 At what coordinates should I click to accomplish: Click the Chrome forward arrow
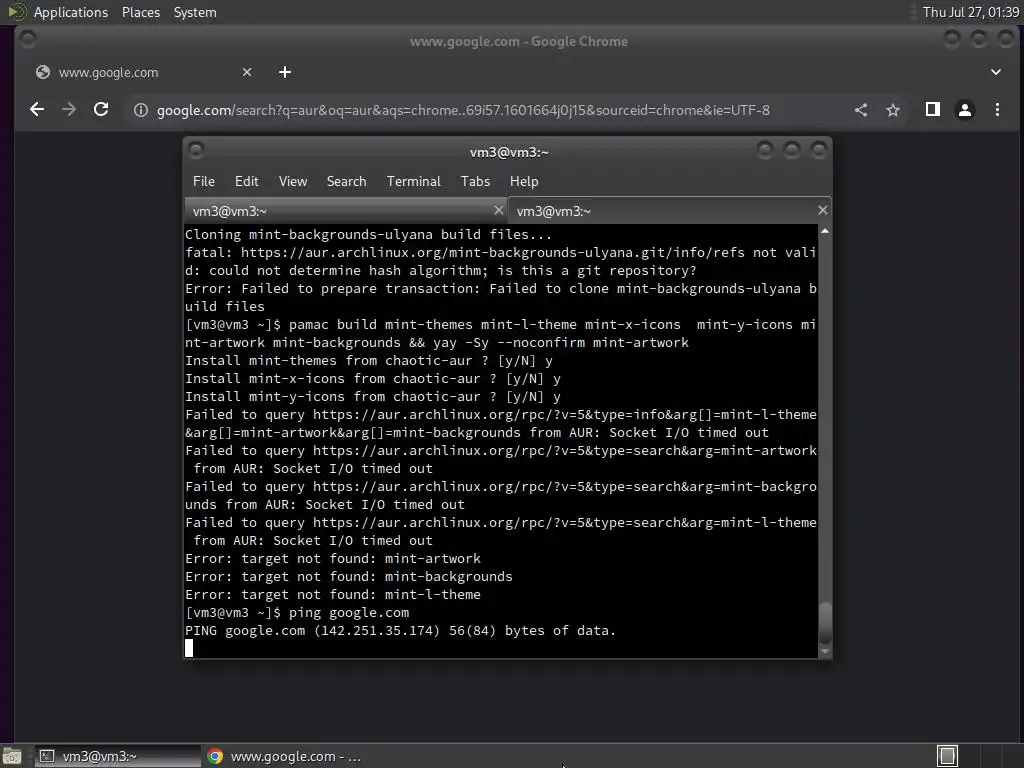point(69,110)
